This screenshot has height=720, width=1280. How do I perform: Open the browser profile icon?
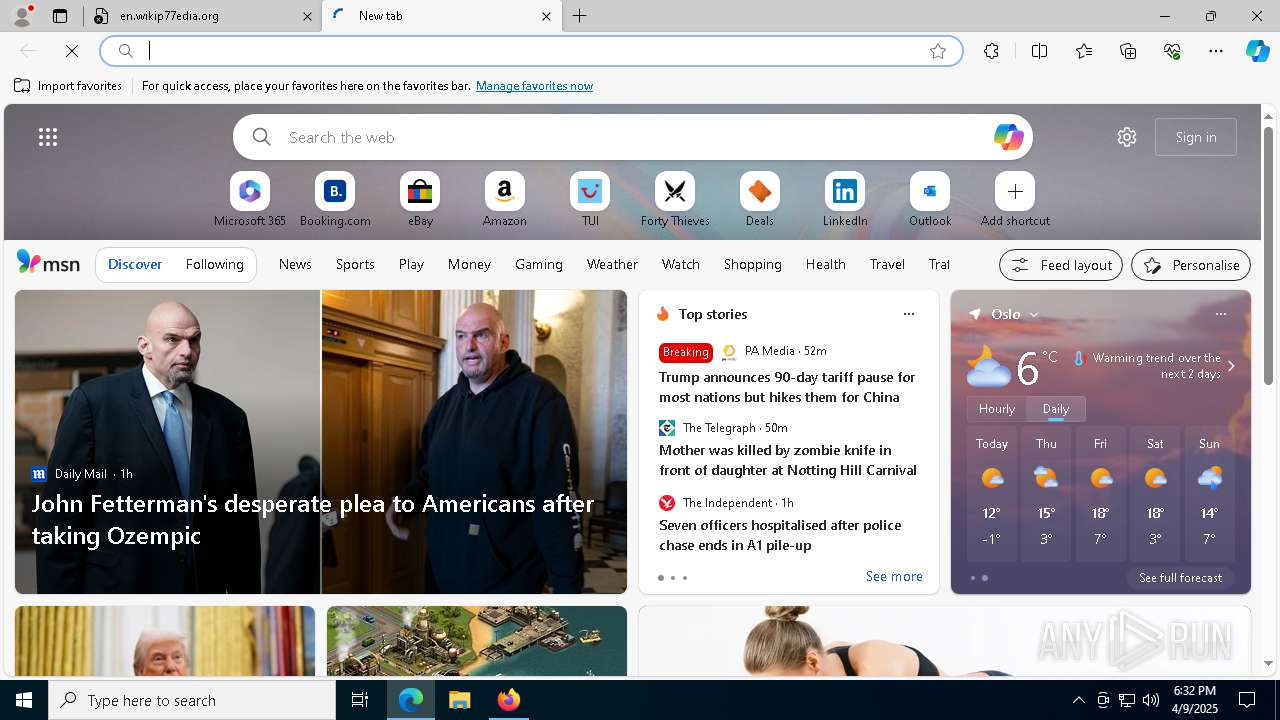pyautogui.click(x=21, y=16)
